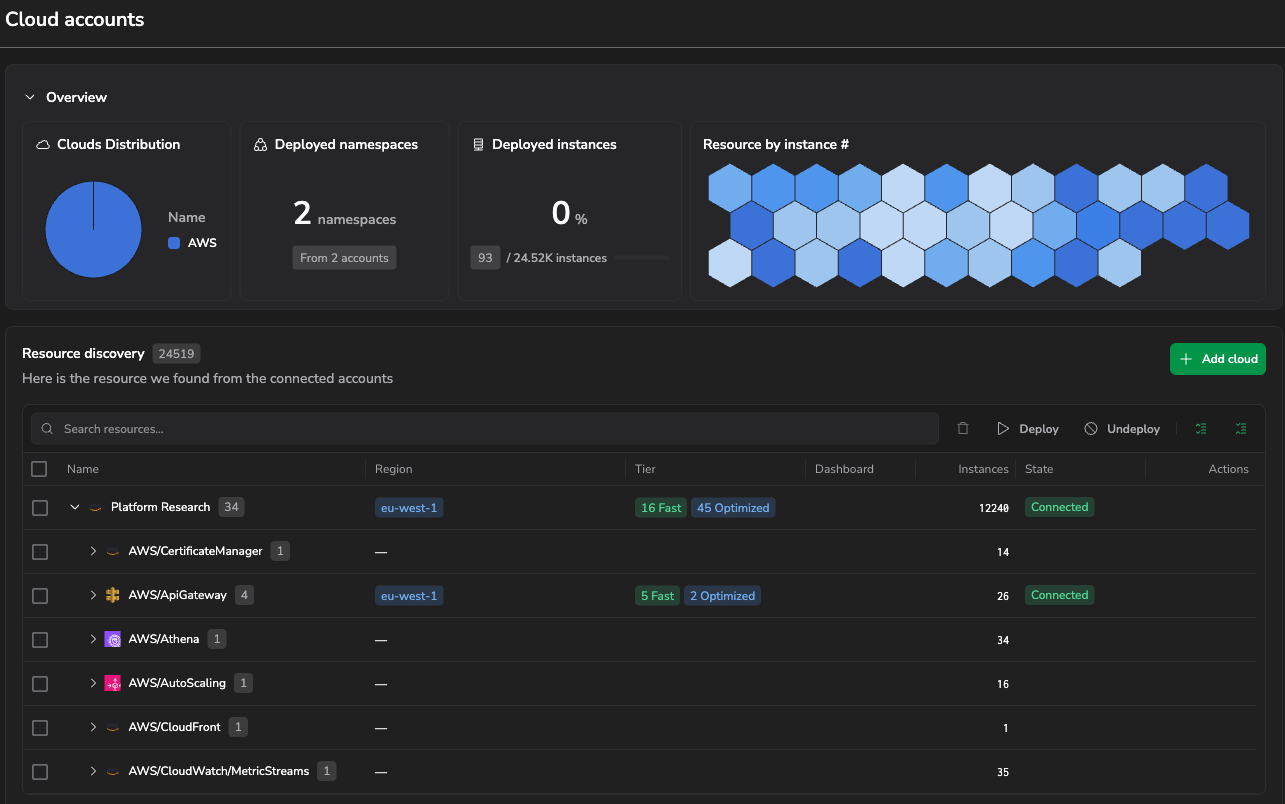Check the AWS/CloudWatch/MetricStreams row checkbox
The width and height of the screenshot is (1285, 804).
40,772
